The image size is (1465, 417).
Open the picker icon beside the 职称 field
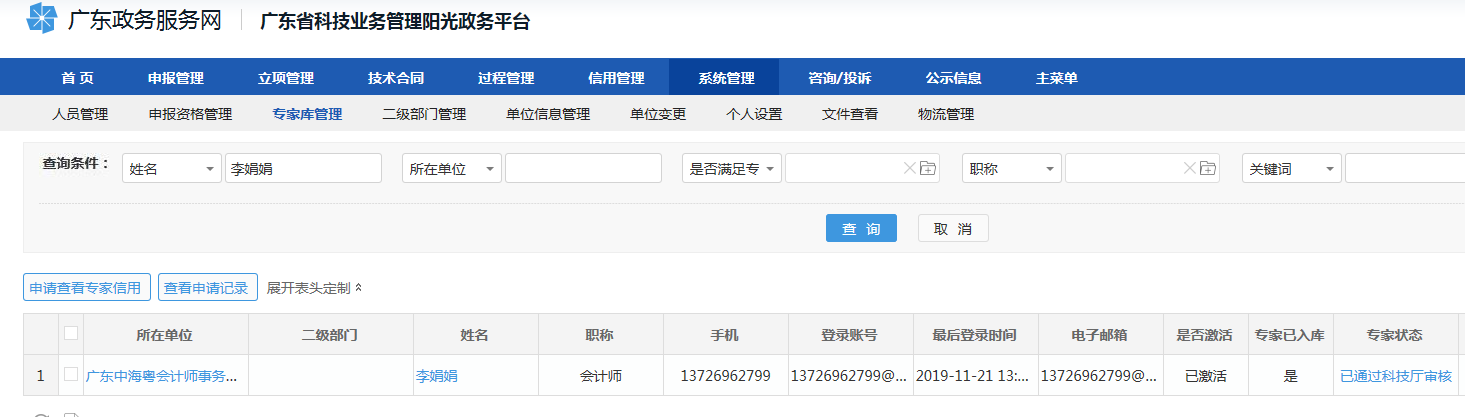point(1208,168)
